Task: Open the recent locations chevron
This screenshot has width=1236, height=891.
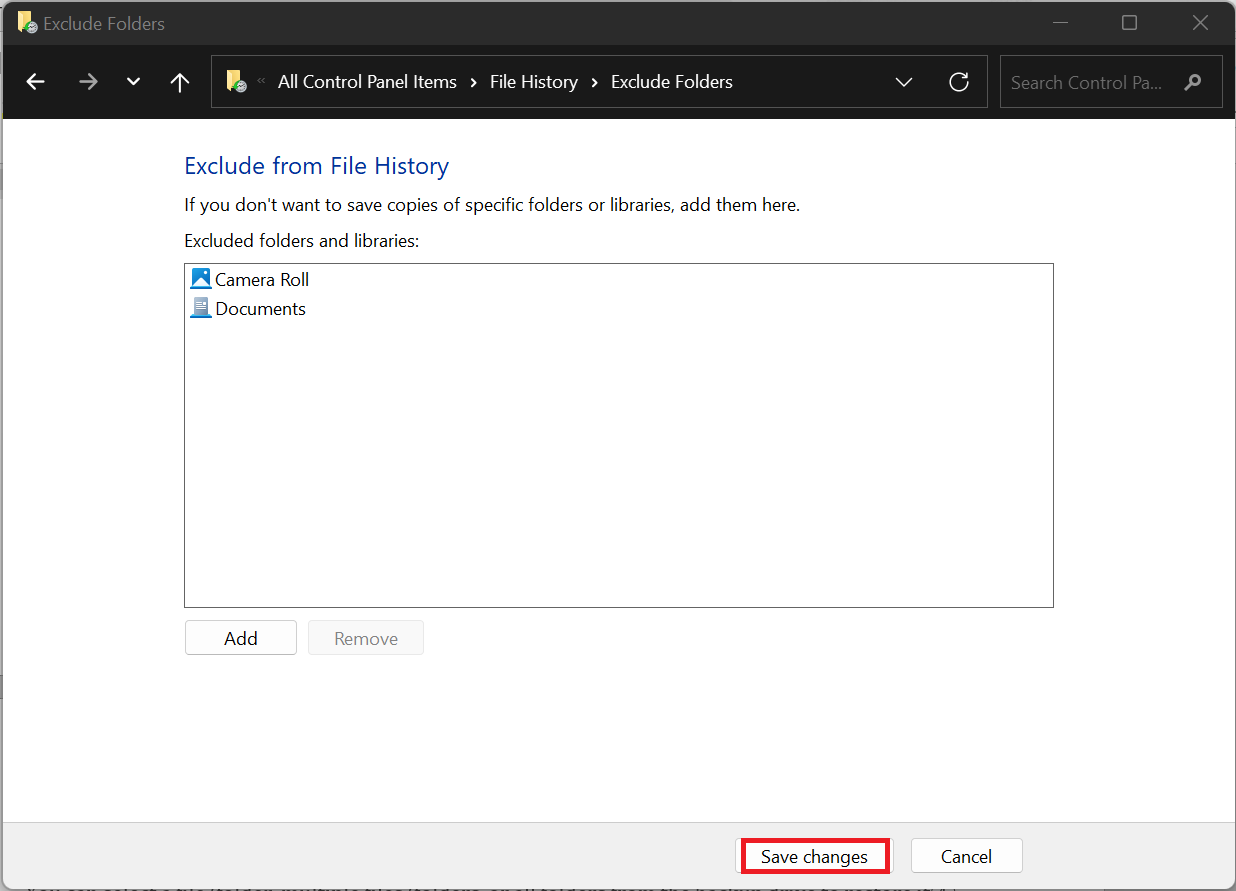Action: coord(133,82)
